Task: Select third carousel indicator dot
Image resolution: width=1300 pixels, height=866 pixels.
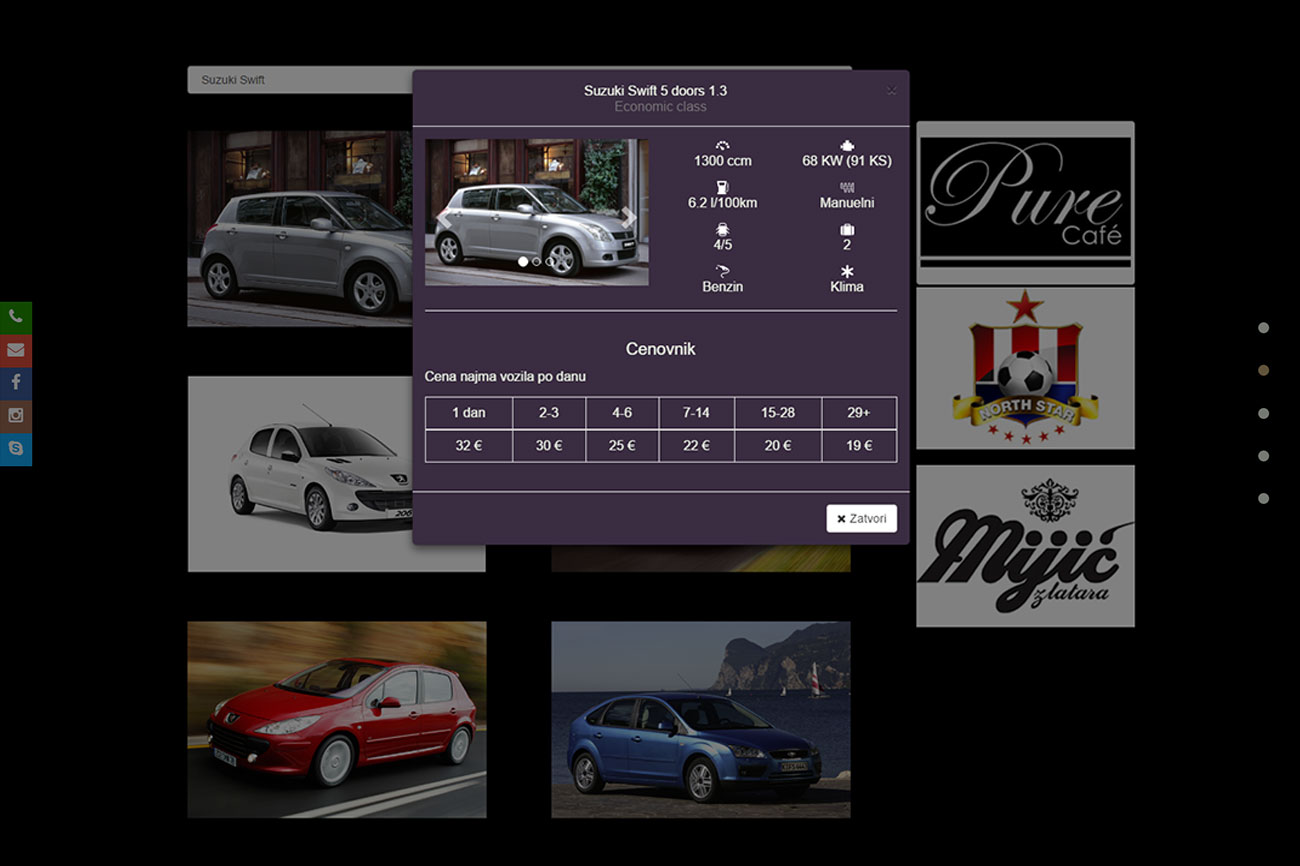Action: [x=549, y=261]
